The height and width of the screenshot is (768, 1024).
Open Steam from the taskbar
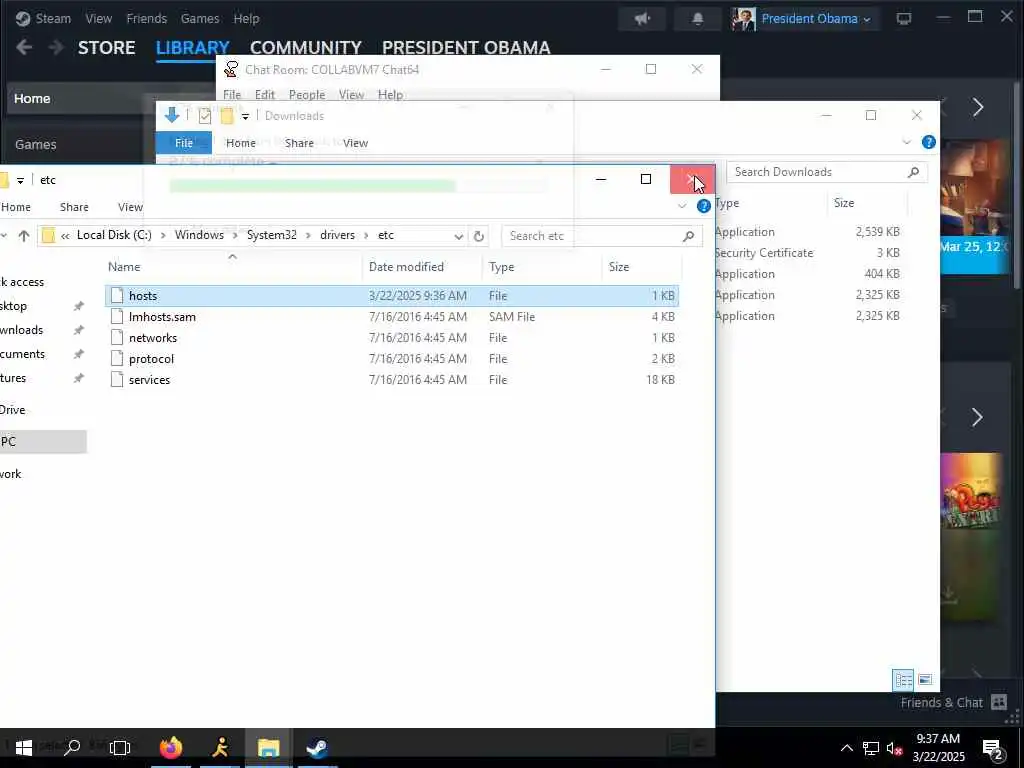tap(317, 747)
